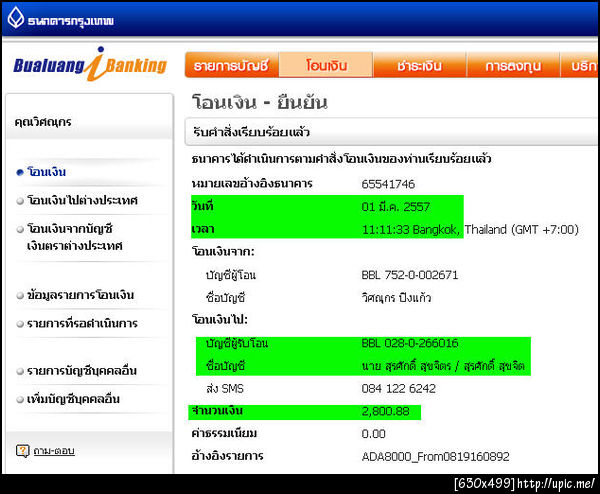The width and height of the screenshot is (600, 494).
Task: Open the รายการบัญชี tab
Action: [x=232, y=65]
